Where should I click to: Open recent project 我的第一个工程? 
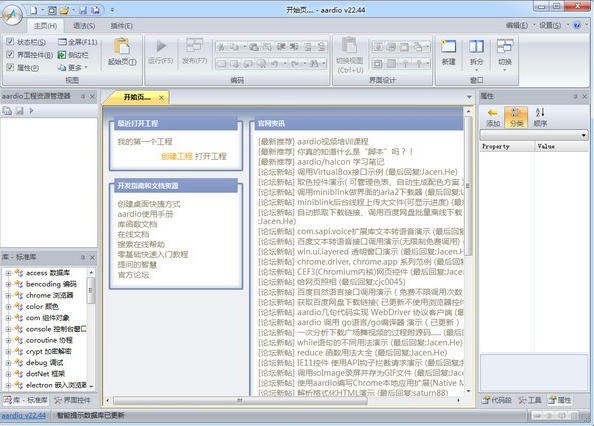click(x=145, y=142)
